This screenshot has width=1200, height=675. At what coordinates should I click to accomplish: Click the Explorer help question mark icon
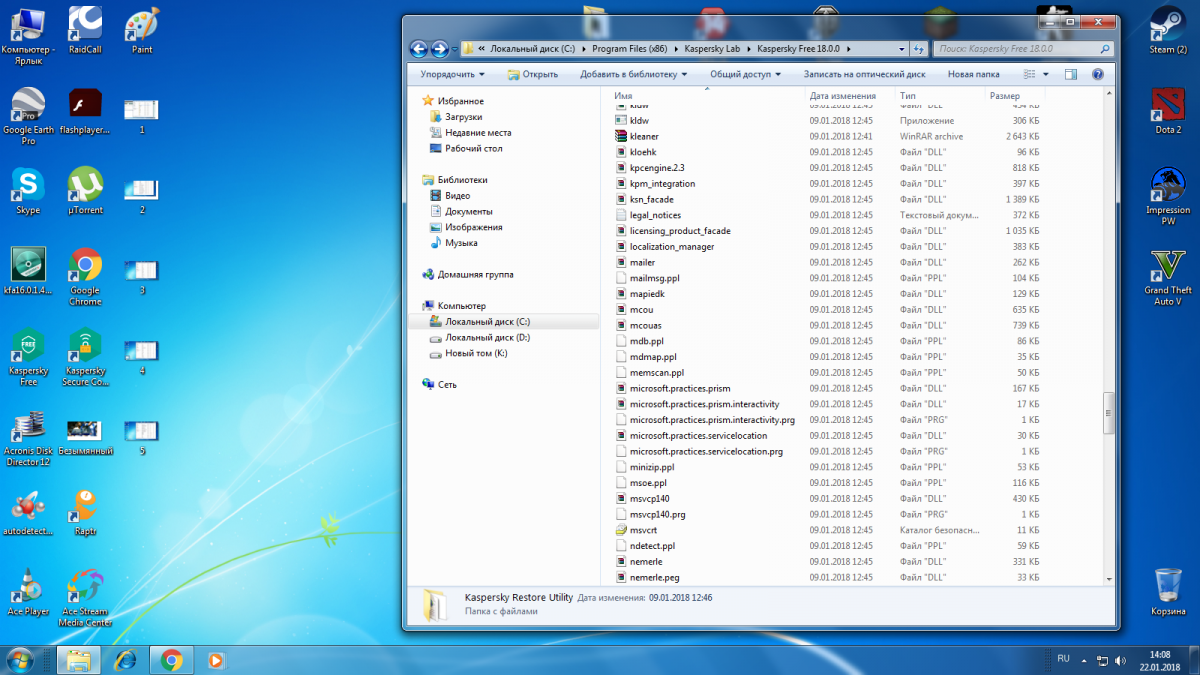pyautogui.click(x=1097, y=74)
